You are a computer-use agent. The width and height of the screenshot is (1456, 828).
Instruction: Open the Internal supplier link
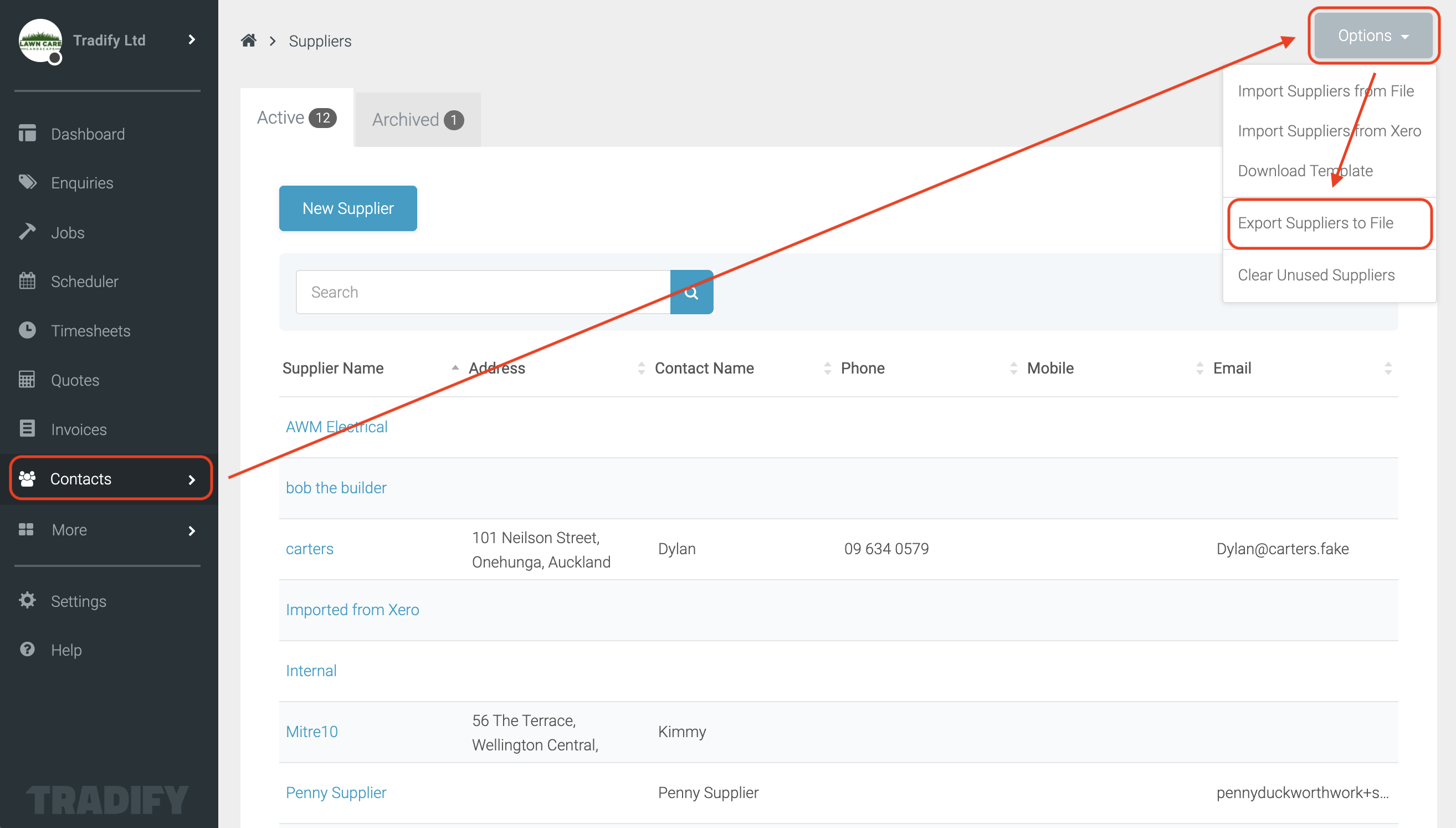pos(311,671)
